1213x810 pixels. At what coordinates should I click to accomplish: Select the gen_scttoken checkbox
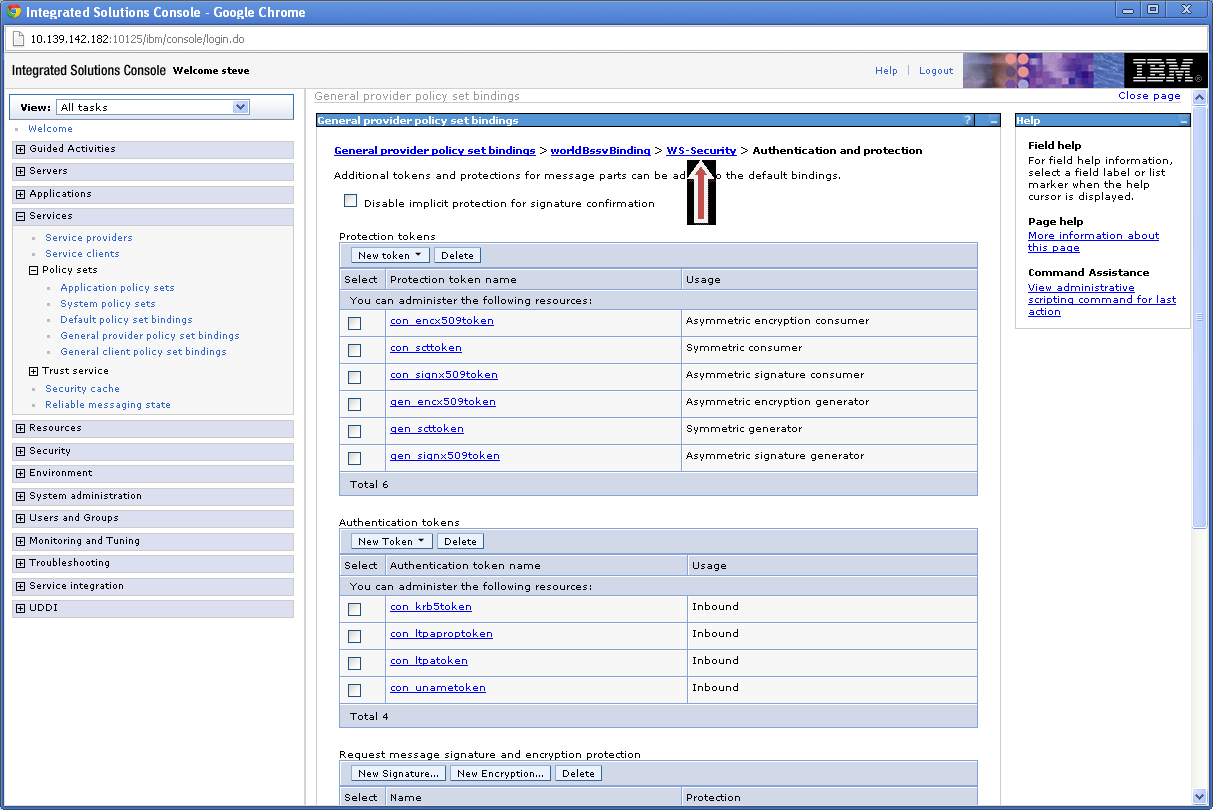354,432
